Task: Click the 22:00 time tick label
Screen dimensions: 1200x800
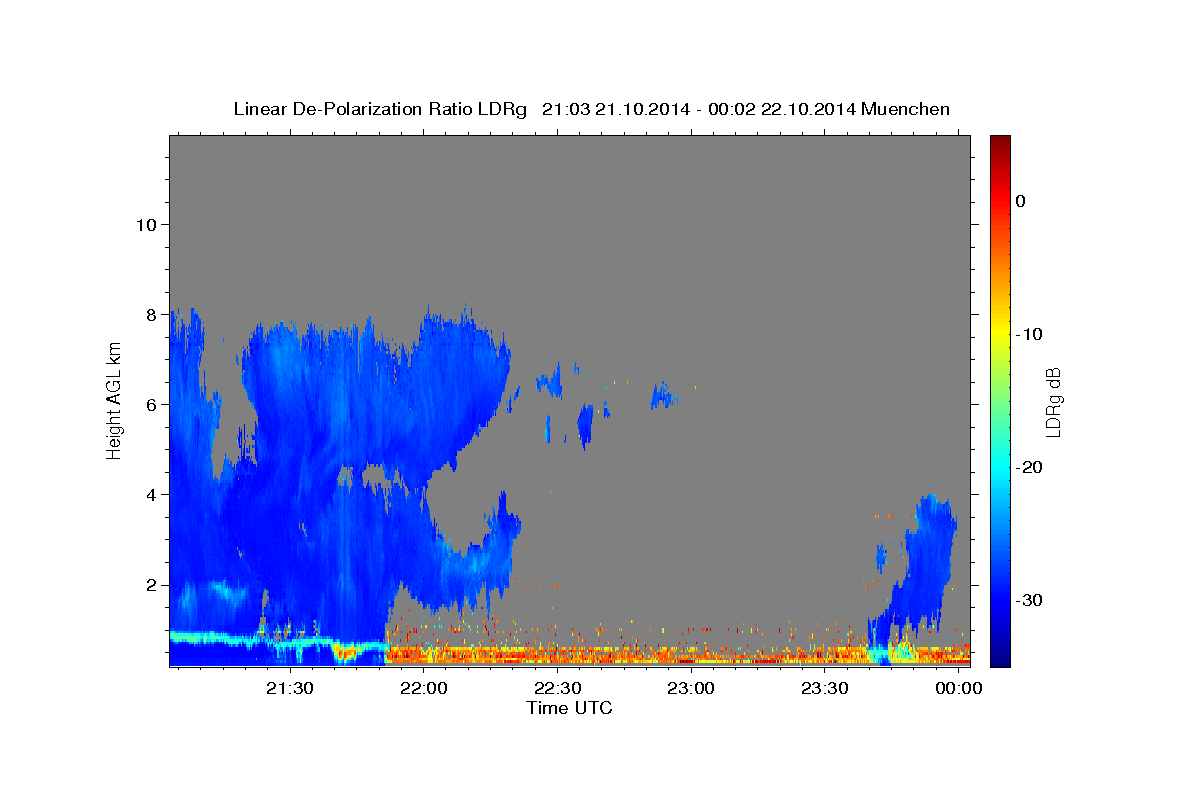Action: tap(424, 688)
